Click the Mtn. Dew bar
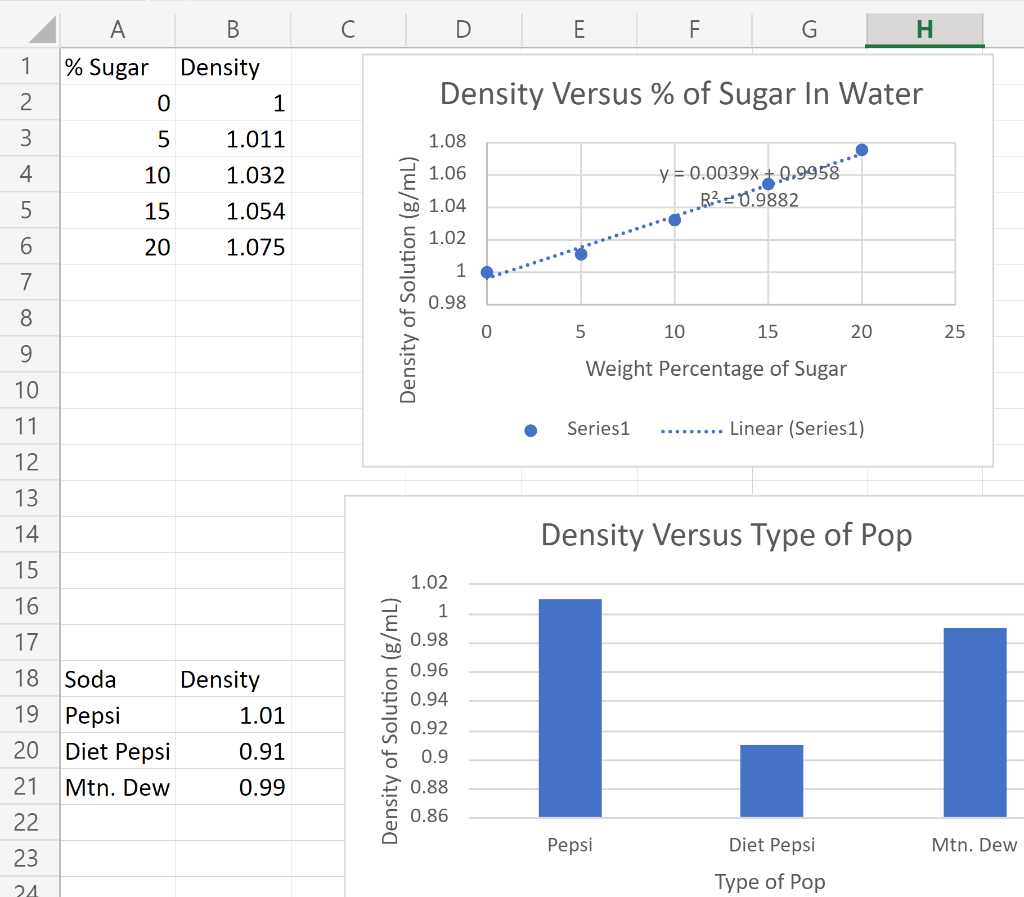 click(975, 722)
